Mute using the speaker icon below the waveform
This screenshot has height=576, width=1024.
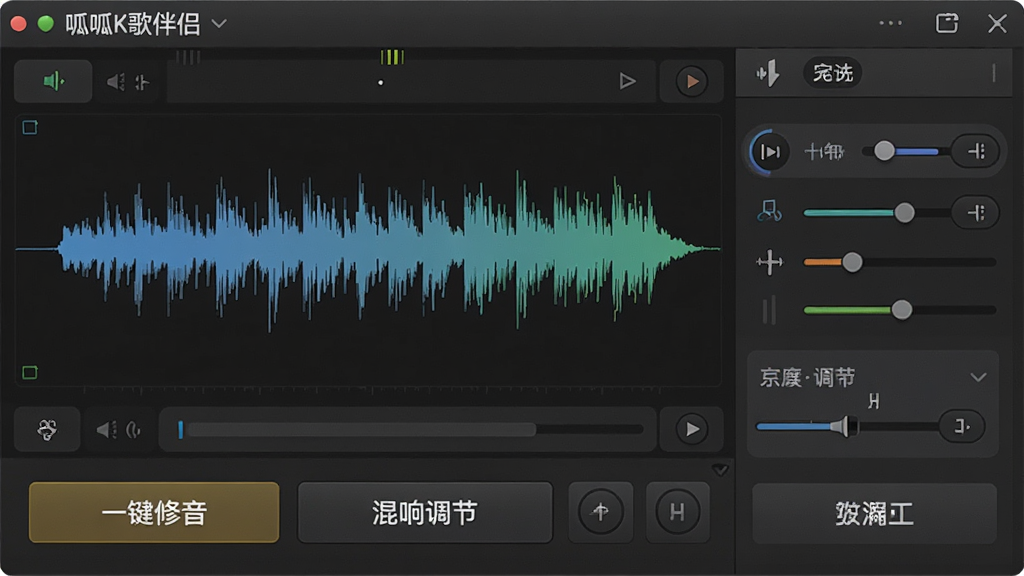click(106, 430)
